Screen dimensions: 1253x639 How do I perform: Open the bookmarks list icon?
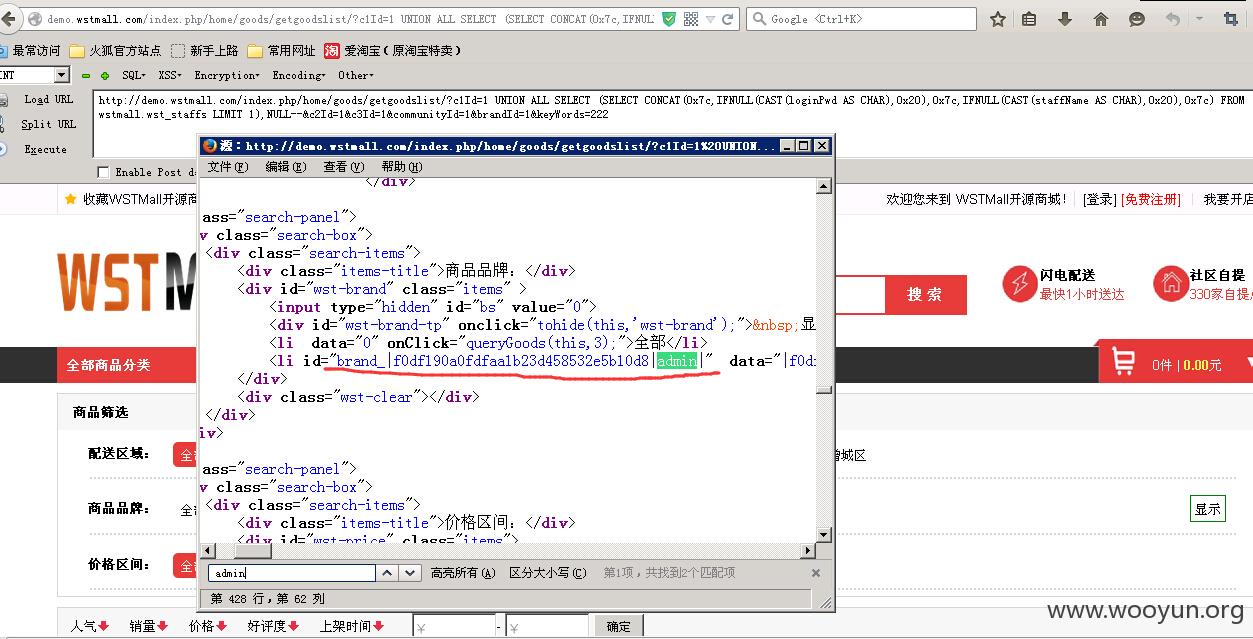click(x=1030, y=19)
